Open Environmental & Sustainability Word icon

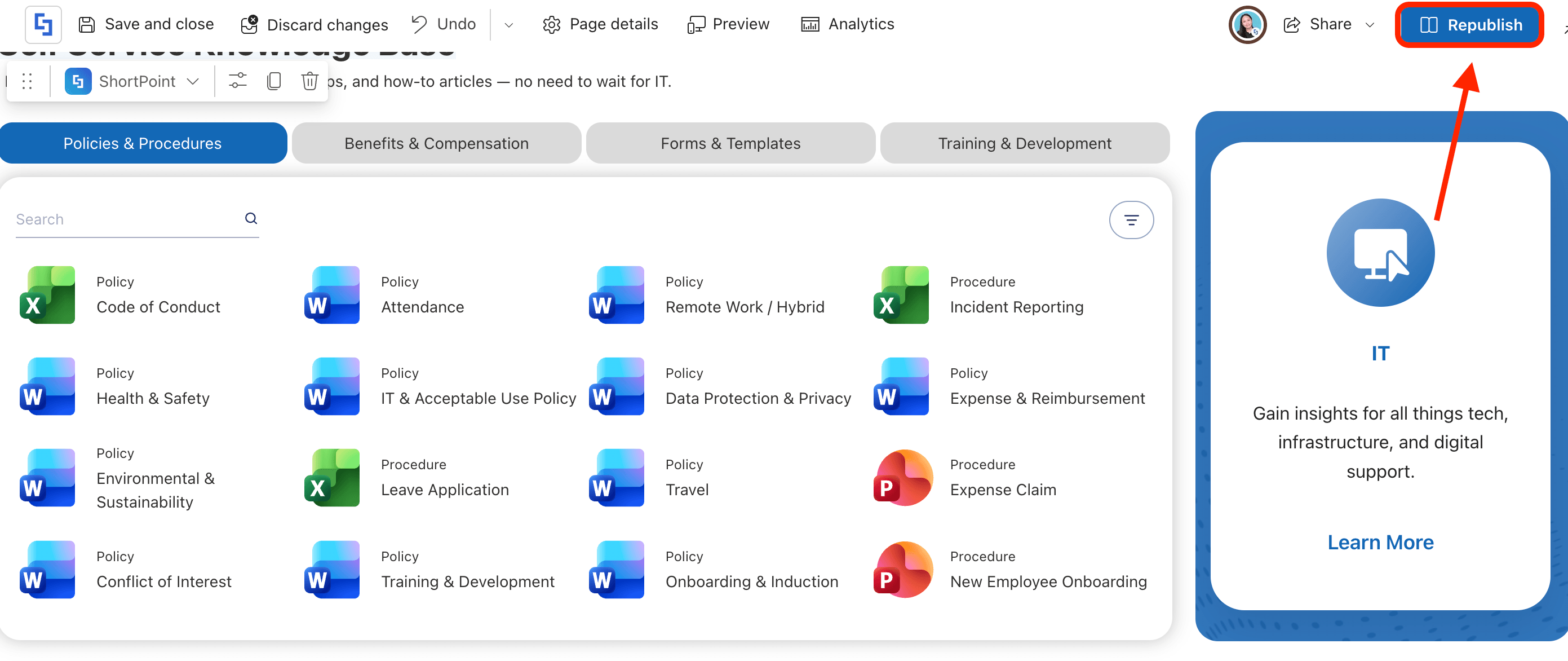coord(48,478)
